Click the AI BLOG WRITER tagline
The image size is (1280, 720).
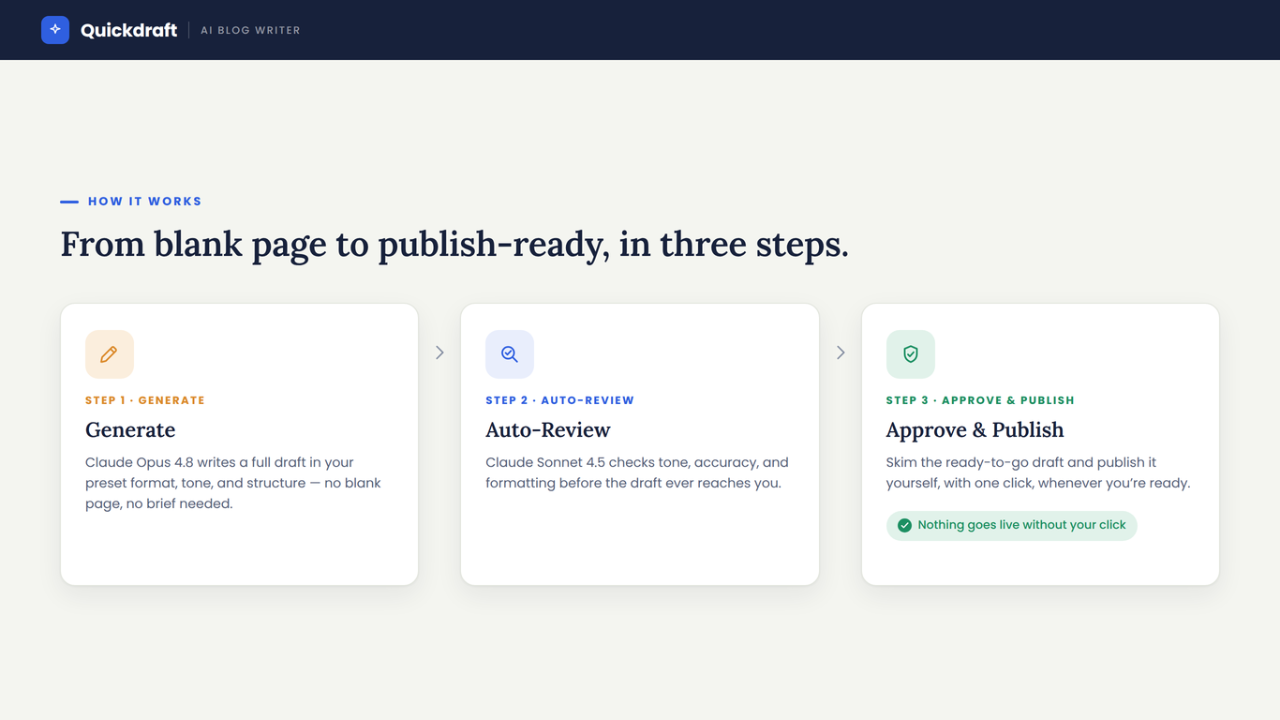(x=250, y=30)
